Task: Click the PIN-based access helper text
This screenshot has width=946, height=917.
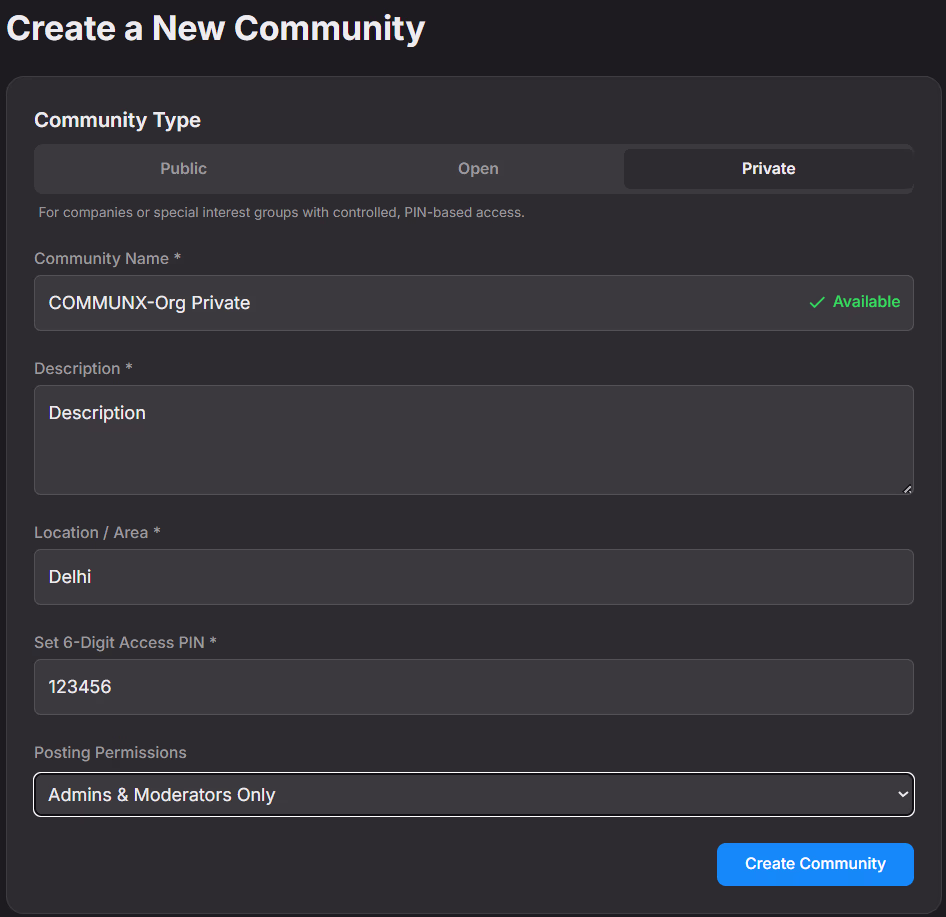Action: (x=281, y=212)
